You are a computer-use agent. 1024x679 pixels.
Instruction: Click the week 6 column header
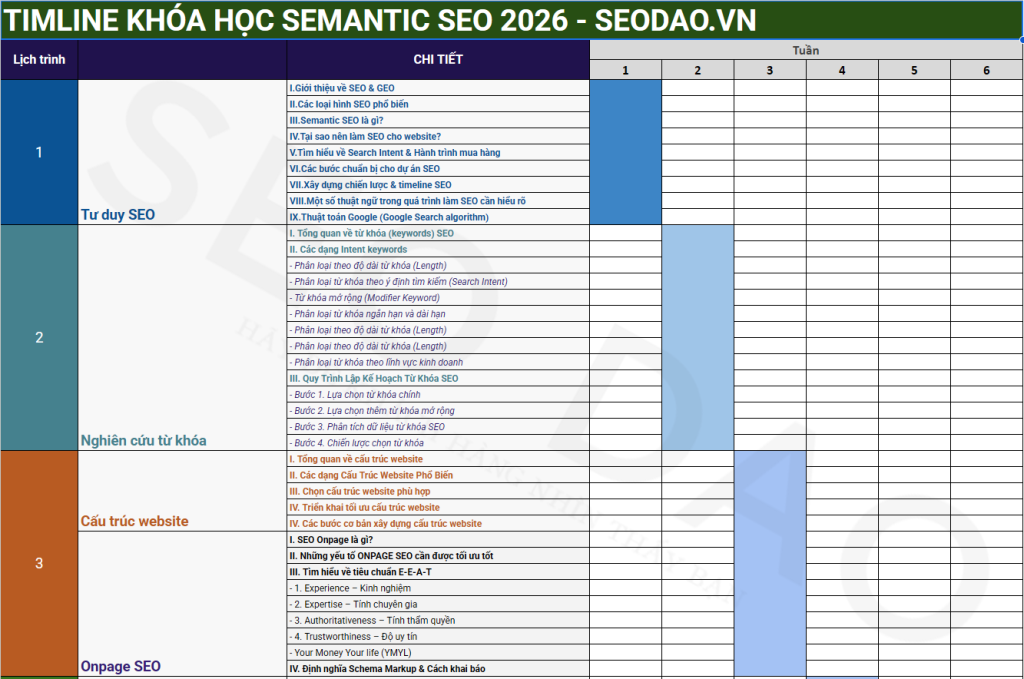tap(986, 70)
